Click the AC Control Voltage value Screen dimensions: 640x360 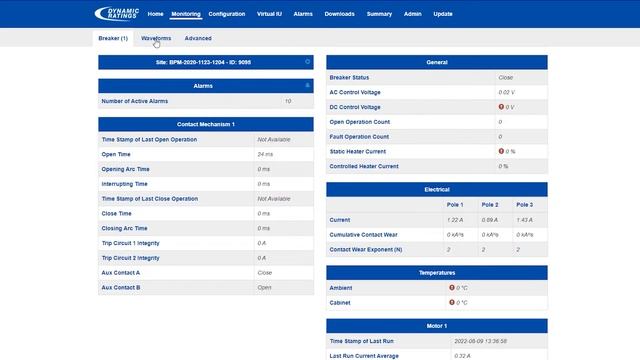[507, 92]
